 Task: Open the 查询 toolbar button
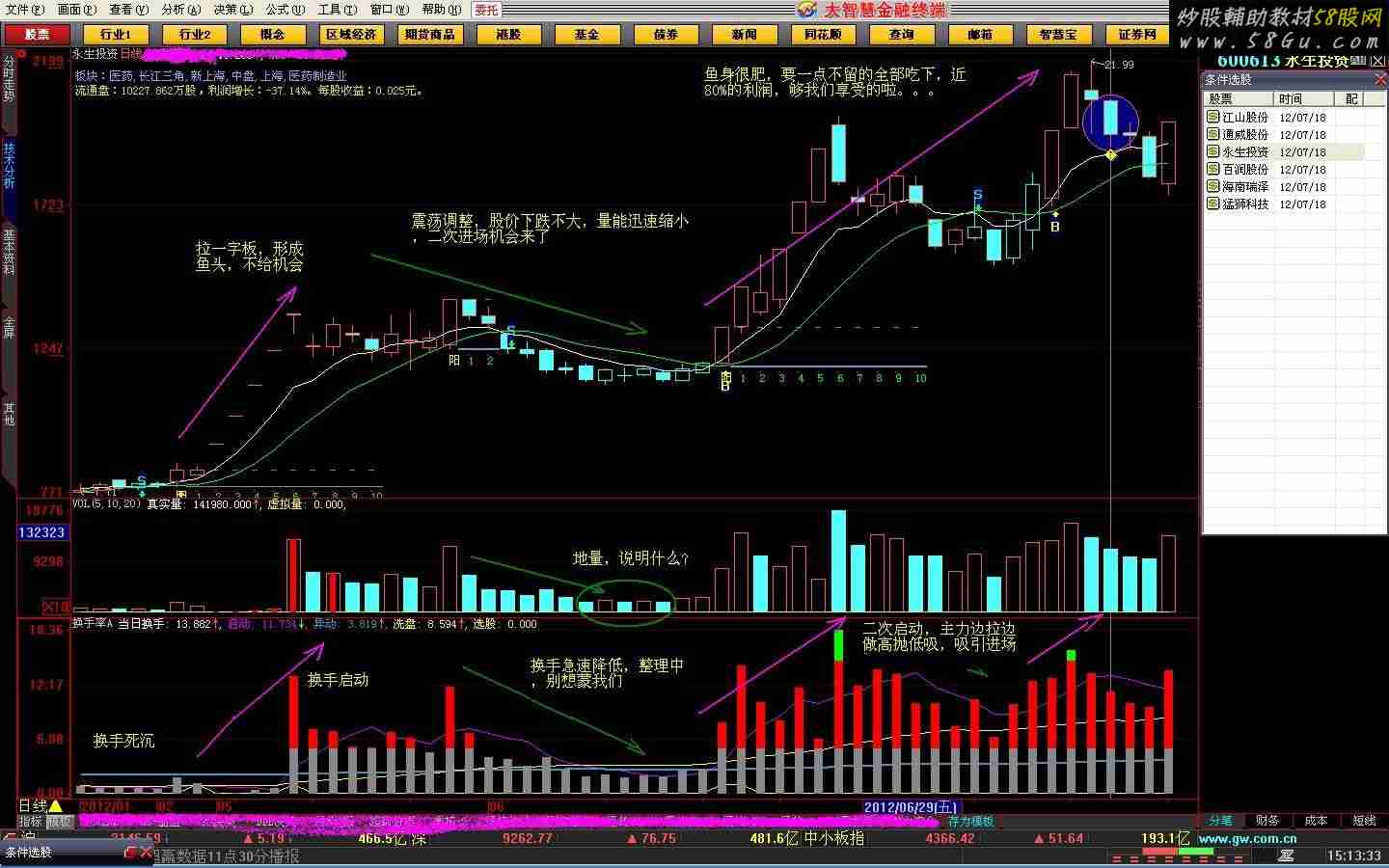pos(902,35)
